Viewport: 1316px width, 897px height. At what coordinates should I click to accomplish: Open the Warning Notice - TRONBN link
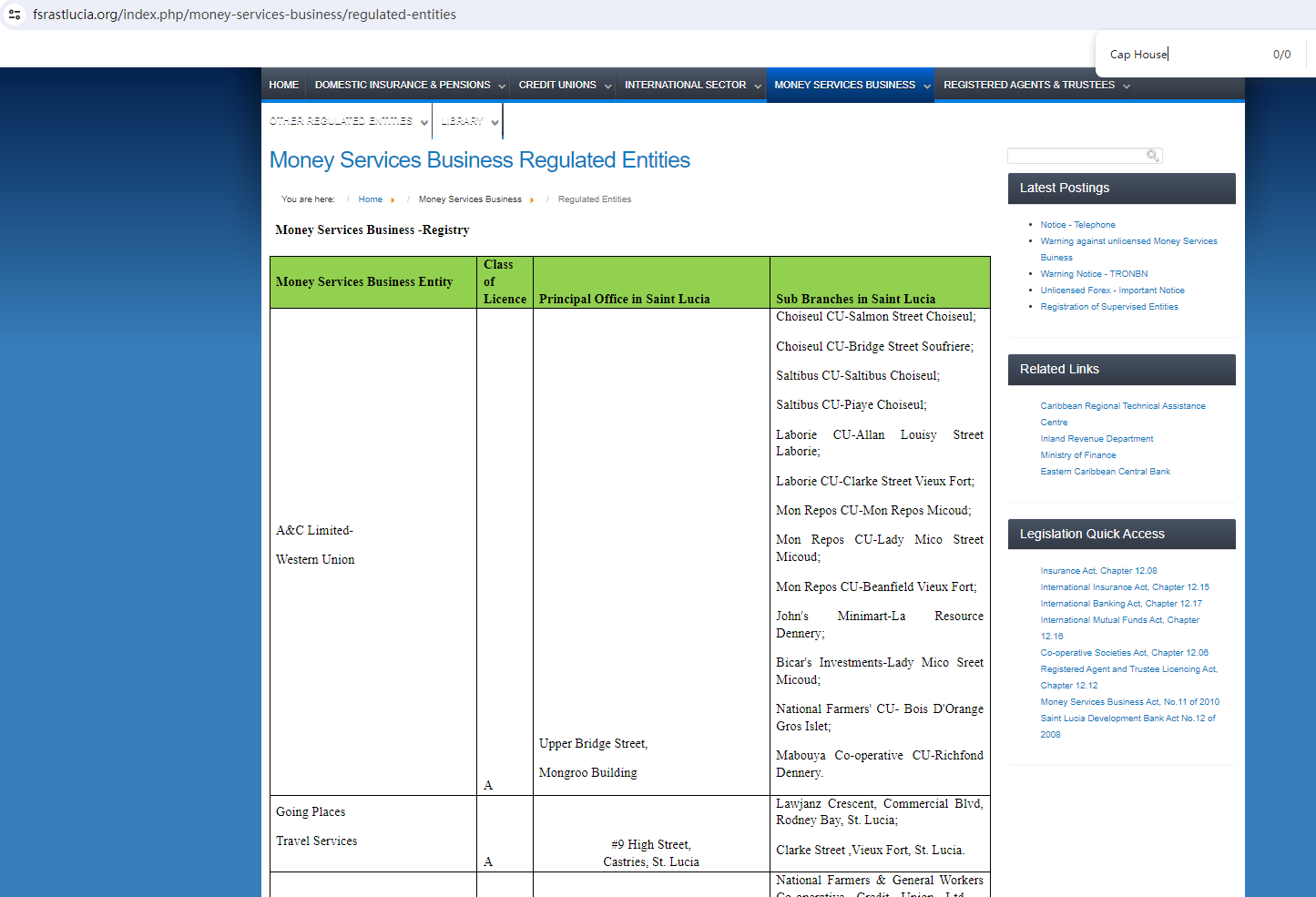[1094, 274]
